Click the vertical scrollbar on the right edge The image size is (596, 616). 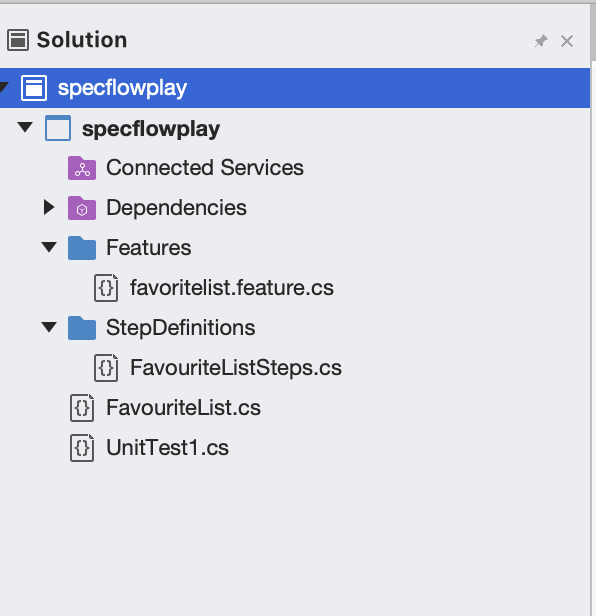[593, 31]
